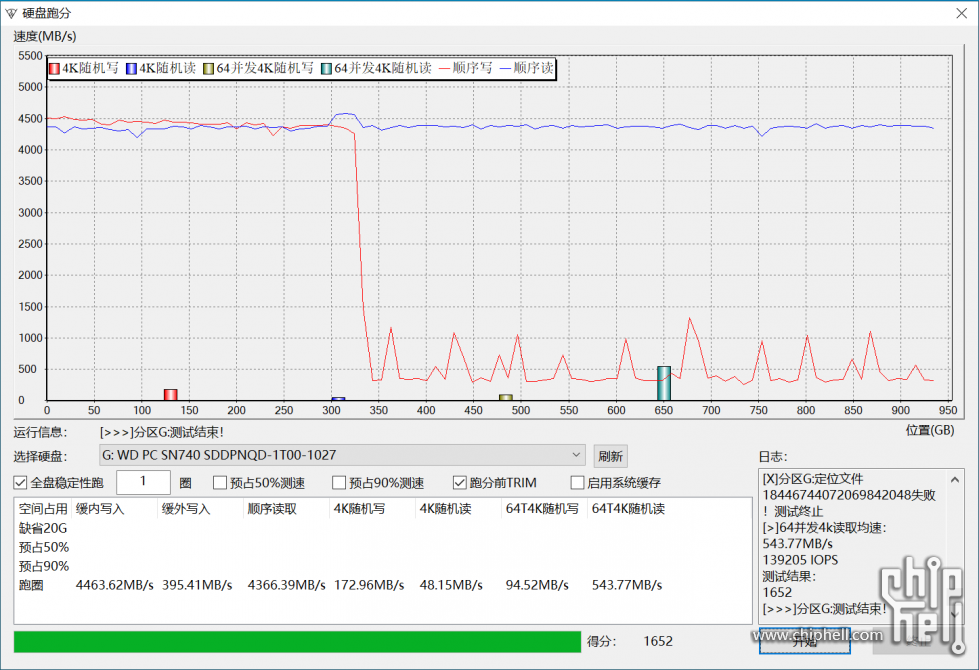Click the 64T4K随机读 column header
The height and width of the screenshot is (670, 979).
pyautogui.click(x=630, y=509)
